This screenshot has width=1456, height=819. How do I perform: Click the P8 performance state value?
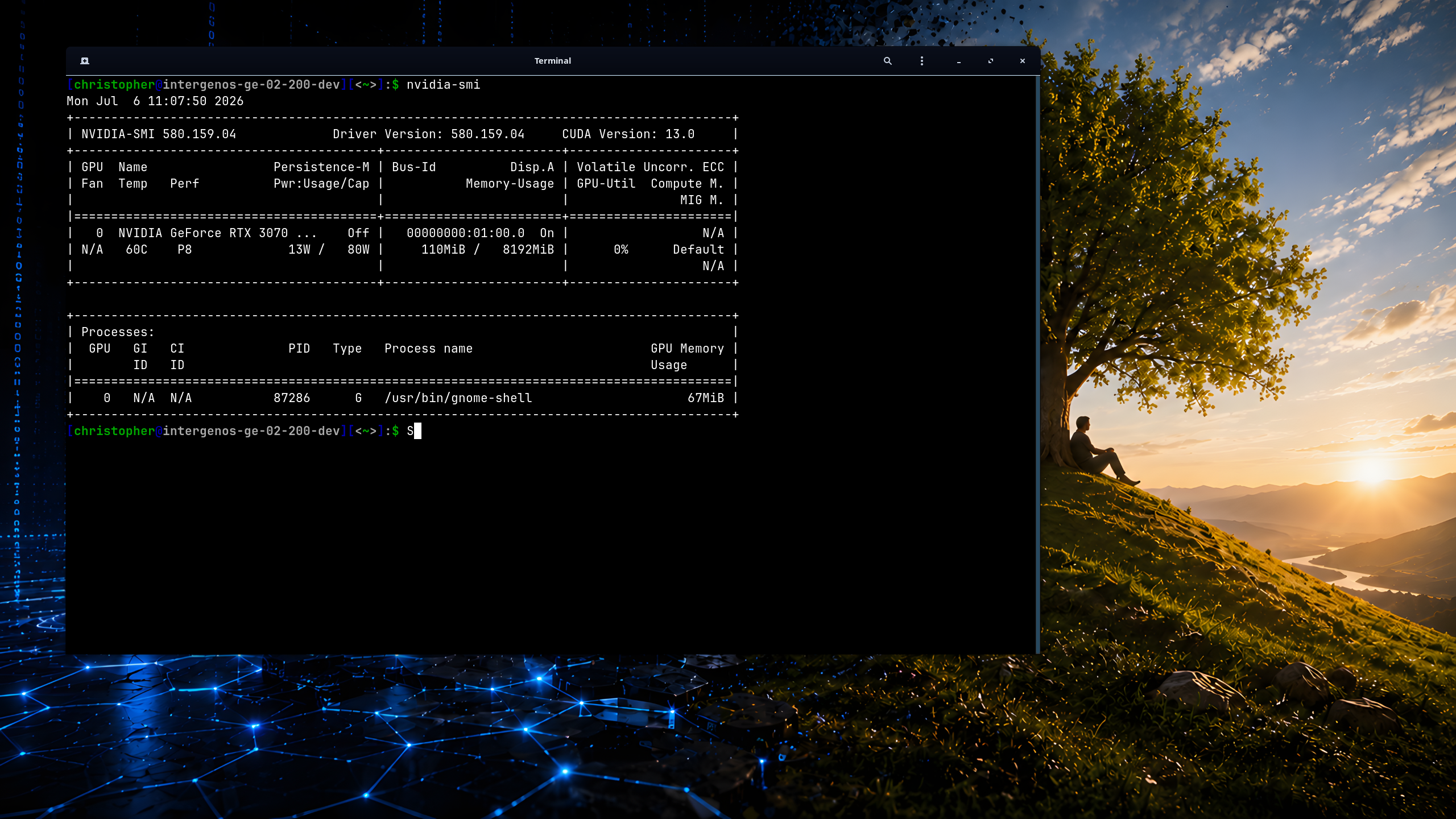[x=184, y=250]
